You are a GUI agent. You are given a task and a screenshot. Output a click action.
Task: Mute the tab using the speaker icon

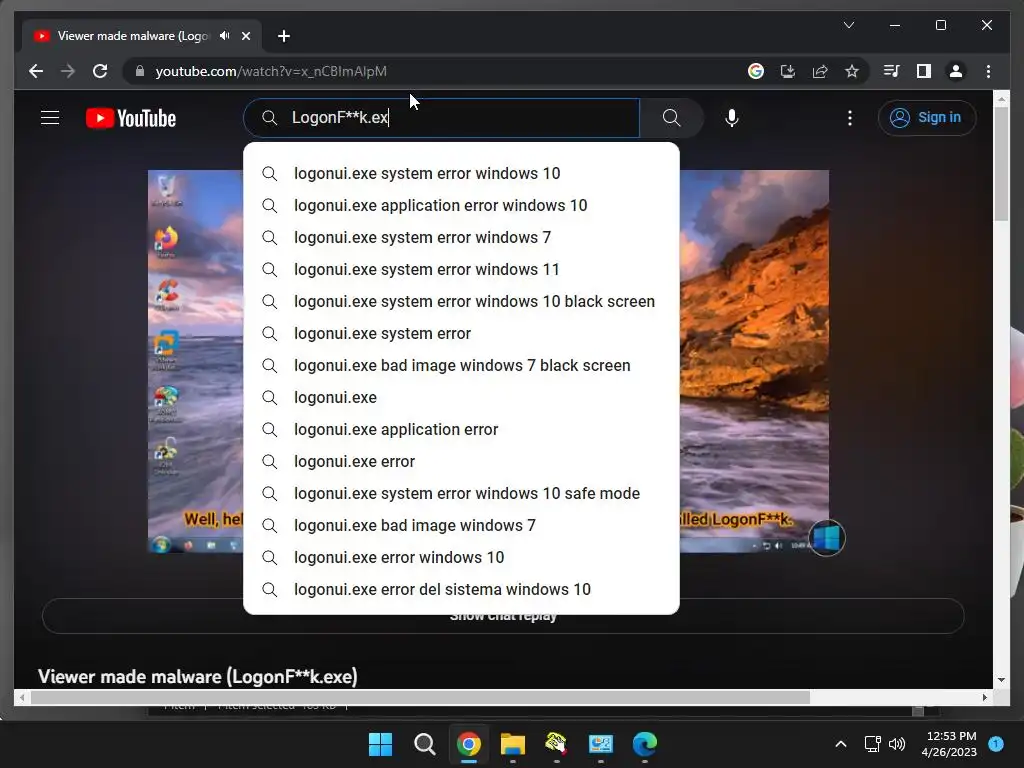pyautogui.click(x=225, y=36)
